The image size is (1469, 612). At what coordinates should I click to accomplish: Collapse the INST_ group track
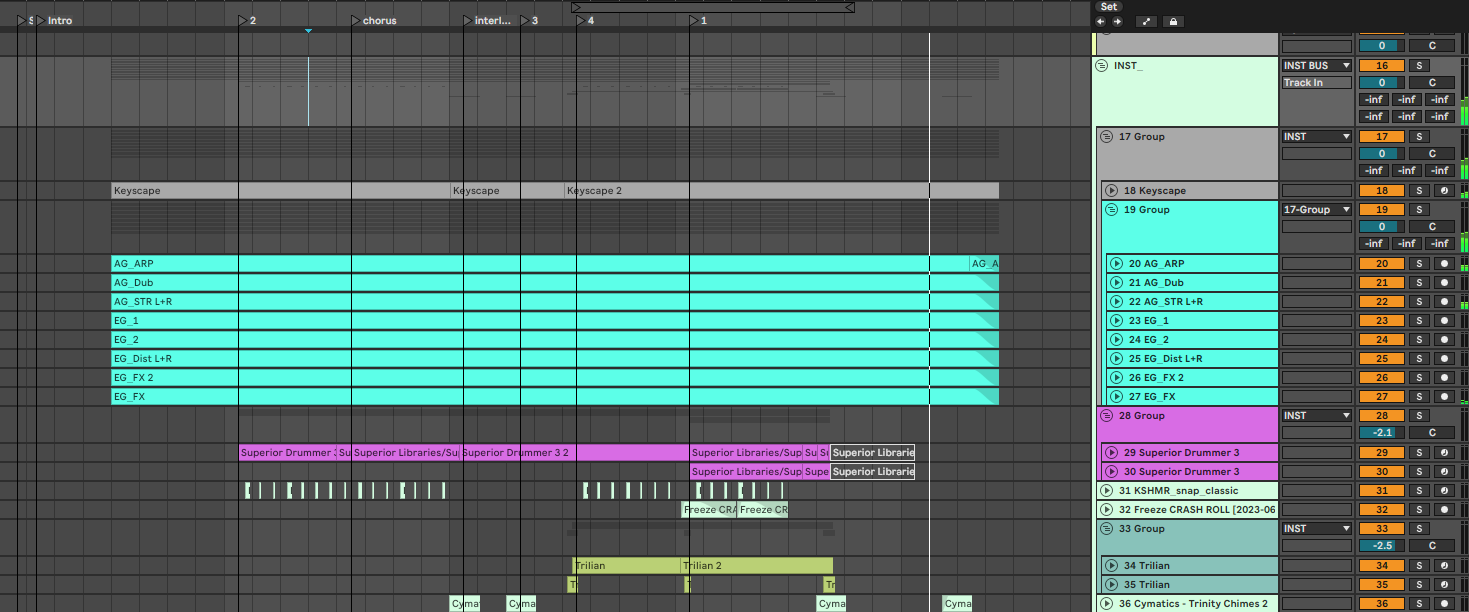tap(1101, 66)
